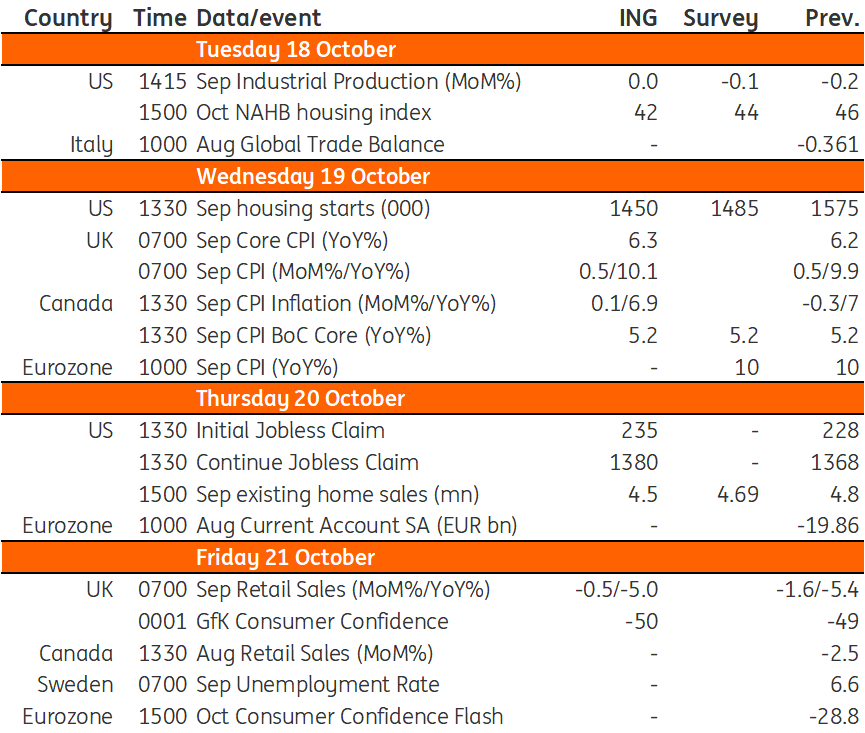Select Initial Jobless Claim row

coord(432,431)
